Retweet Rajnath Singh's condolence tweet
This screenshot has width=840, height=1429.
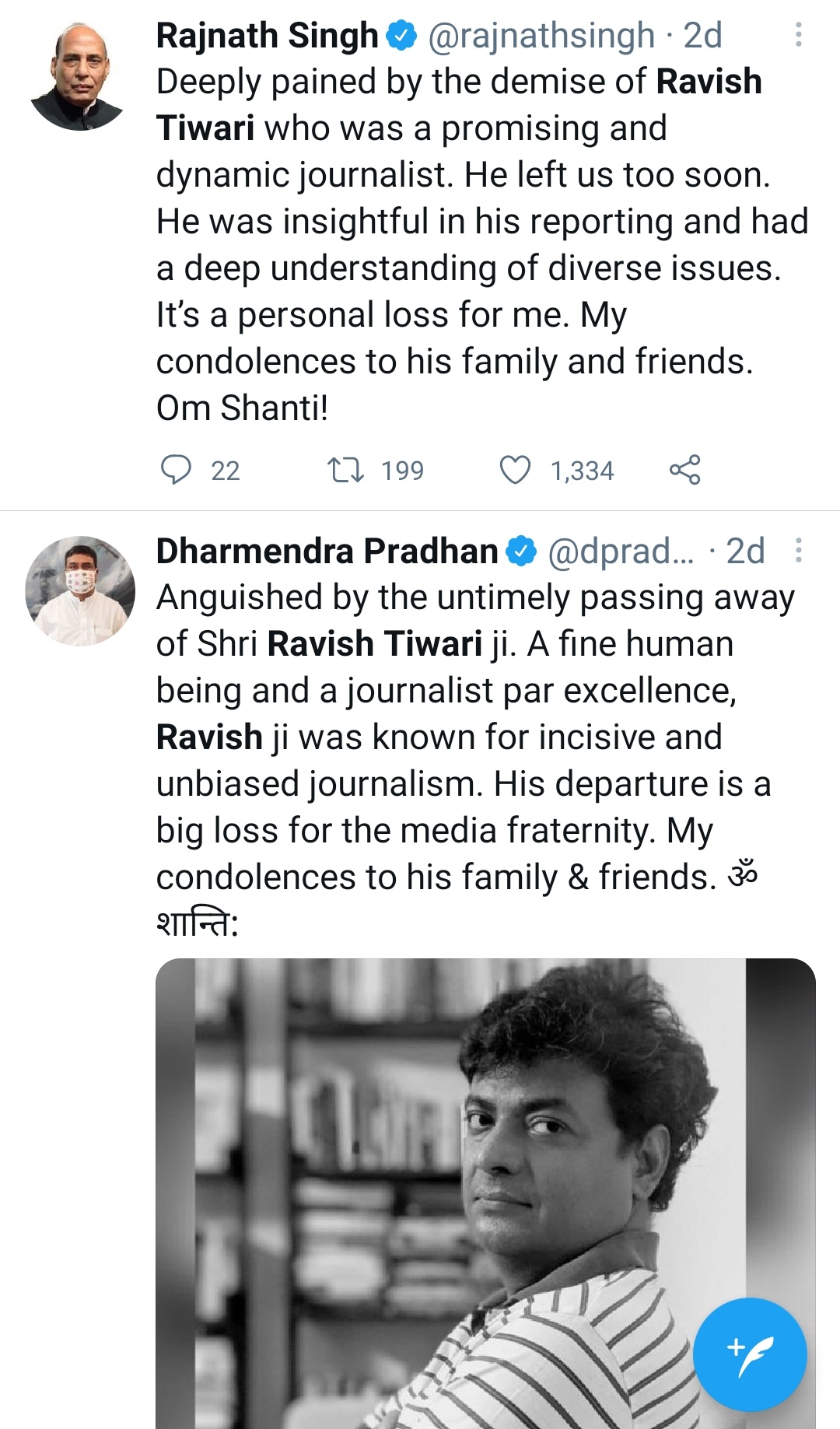[x=345, y=470]
